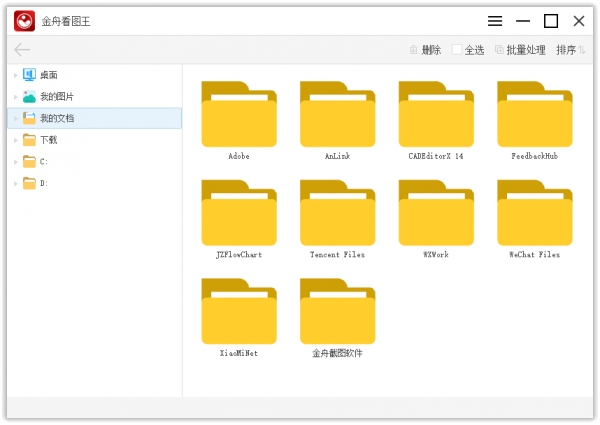This screenshot has width=600, height=425.
Task: Select the D: drive in sidebar
Action: point(43,184)
